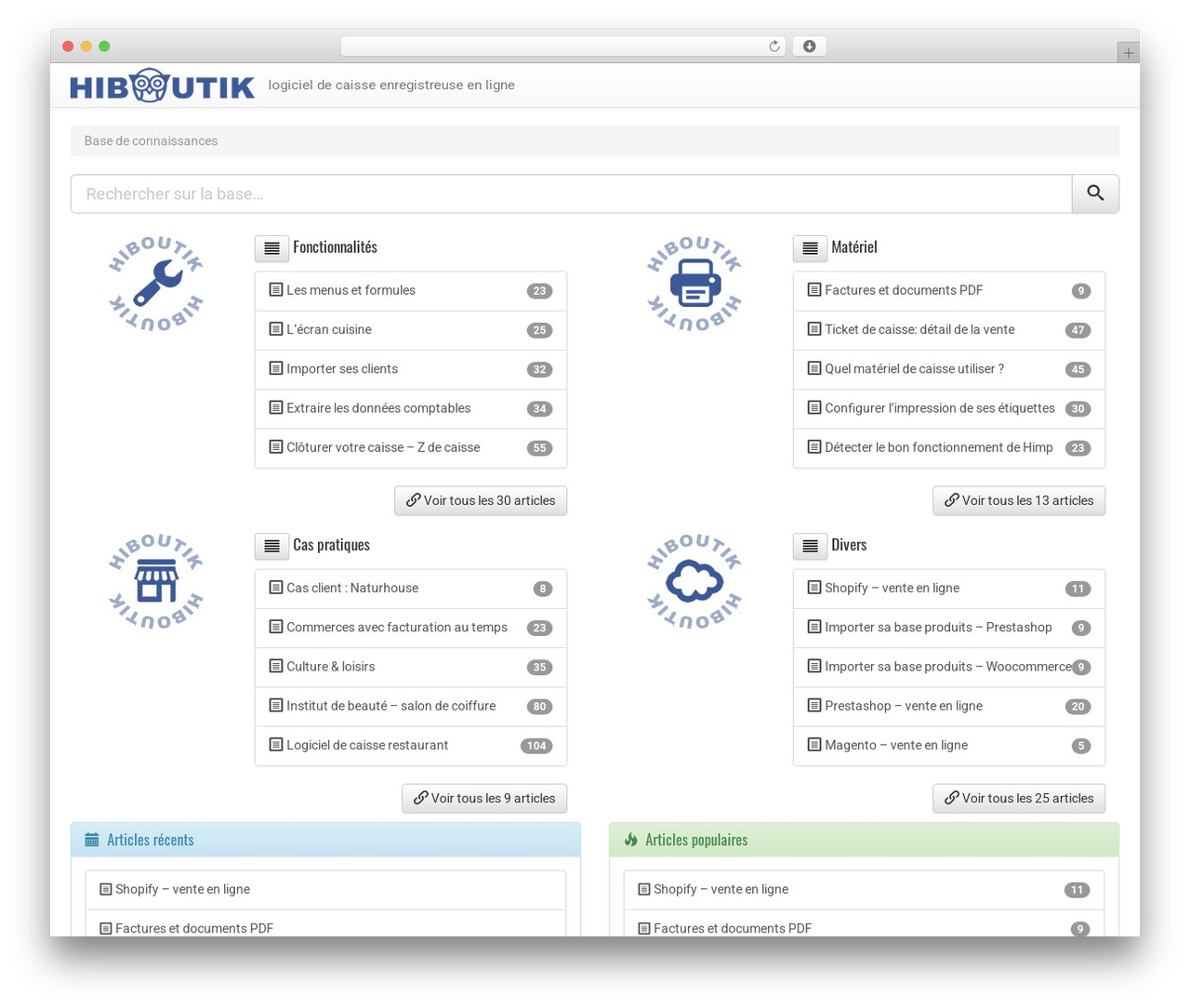Click the list icon beside Cas pratiques

pyautogui.click(x=271, y=546)
